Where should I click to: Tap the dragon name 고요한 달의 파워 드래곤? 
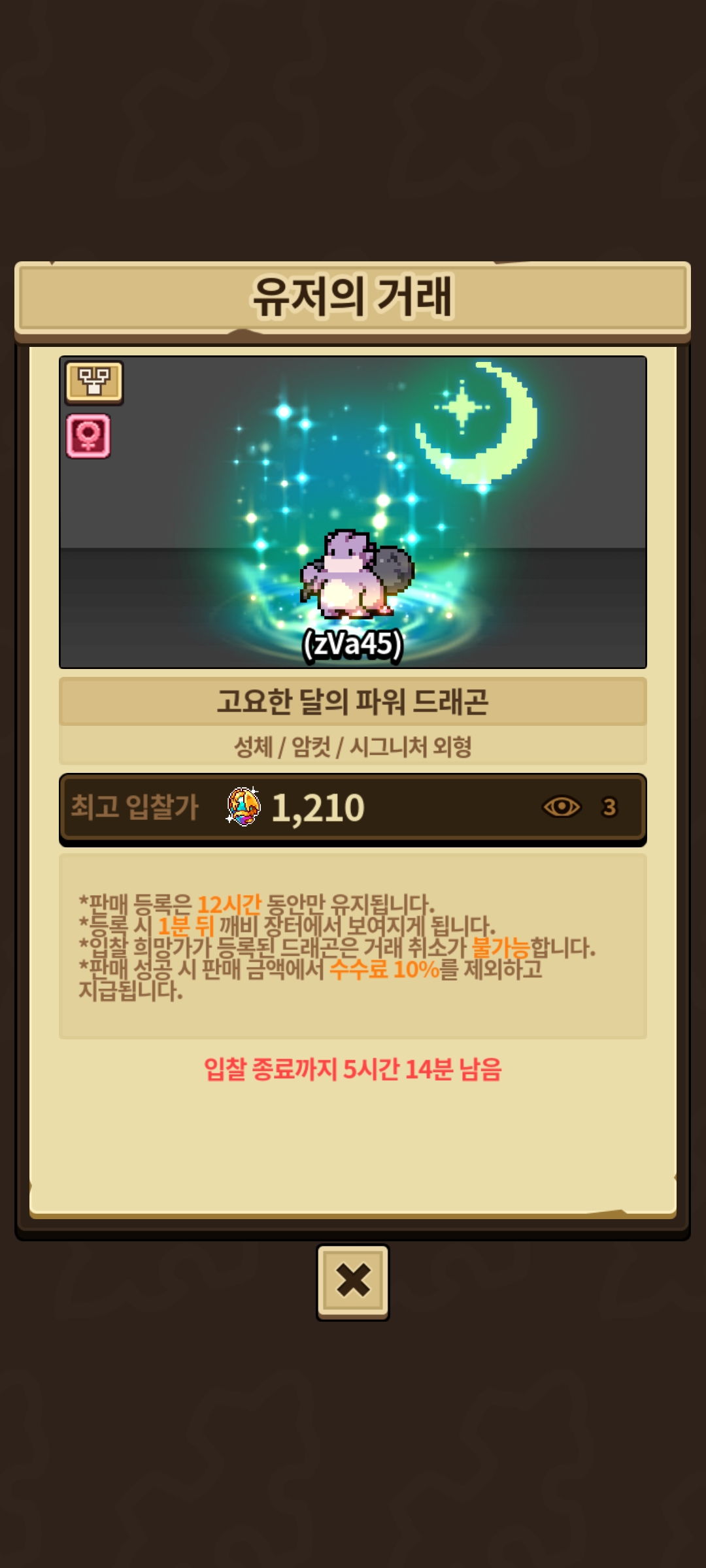point(353,702)
